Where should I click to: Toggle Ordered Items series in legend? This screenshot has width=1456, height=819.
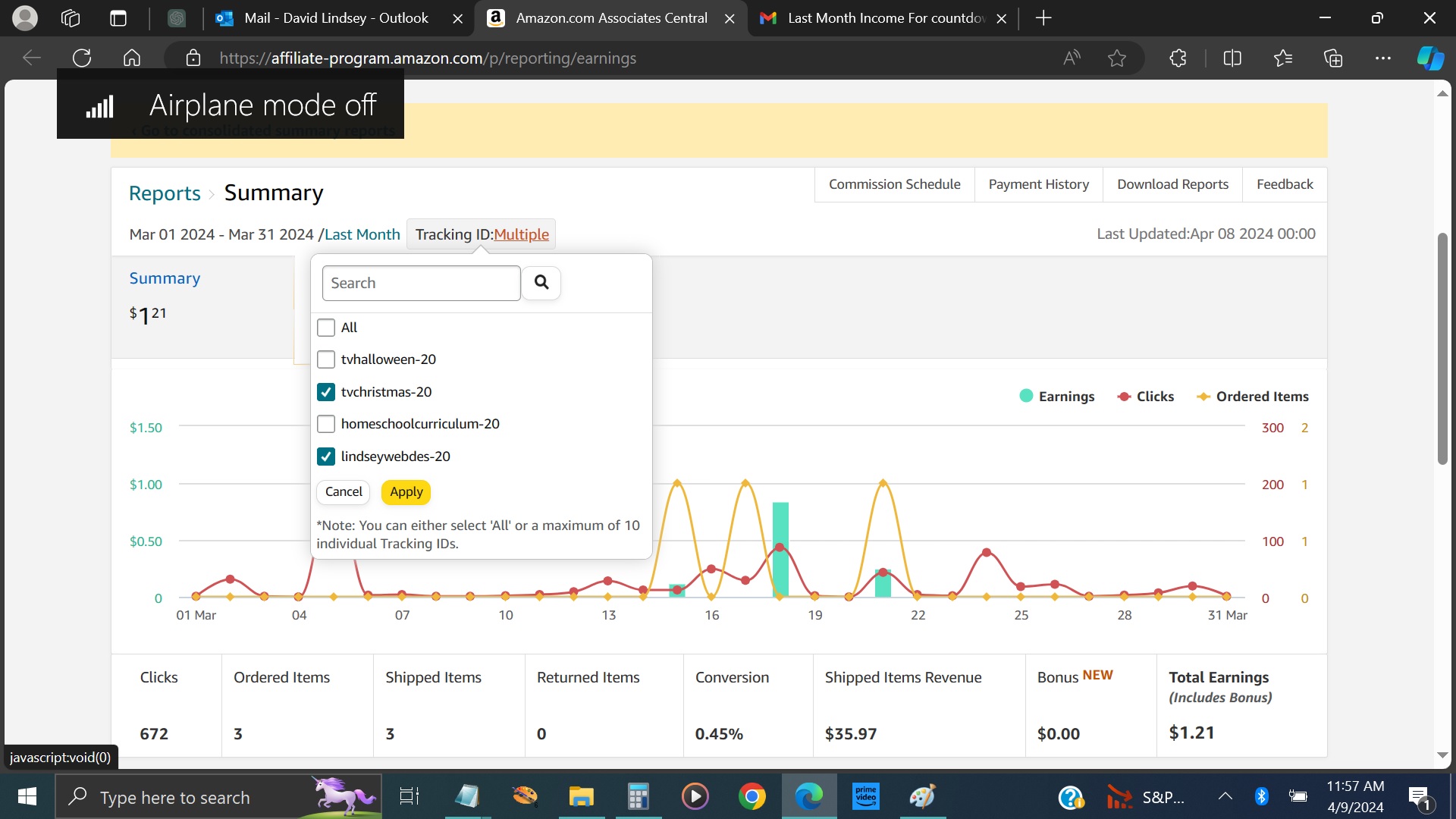click(1253, 397)
